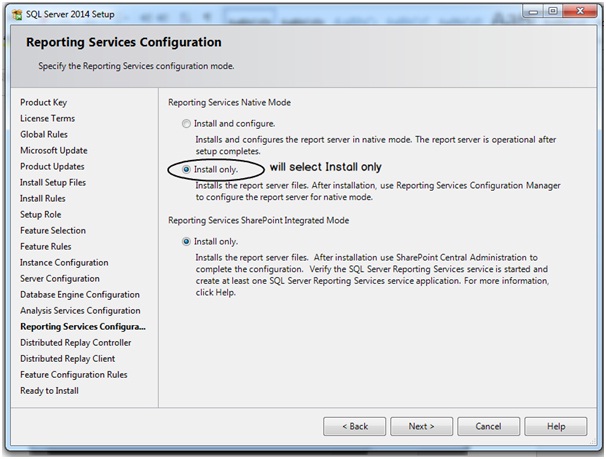
Task: Go to License Terms step
Action: pyautogui.click(x=48, y=118)
